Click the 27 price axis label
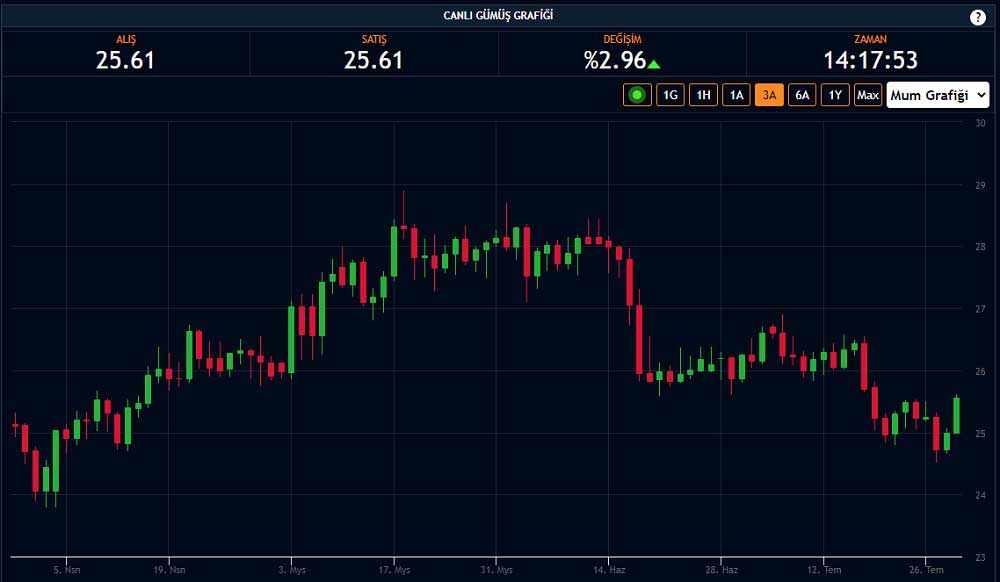The image size is (1000, 582). pyautogui.click(x=980, y=309)
